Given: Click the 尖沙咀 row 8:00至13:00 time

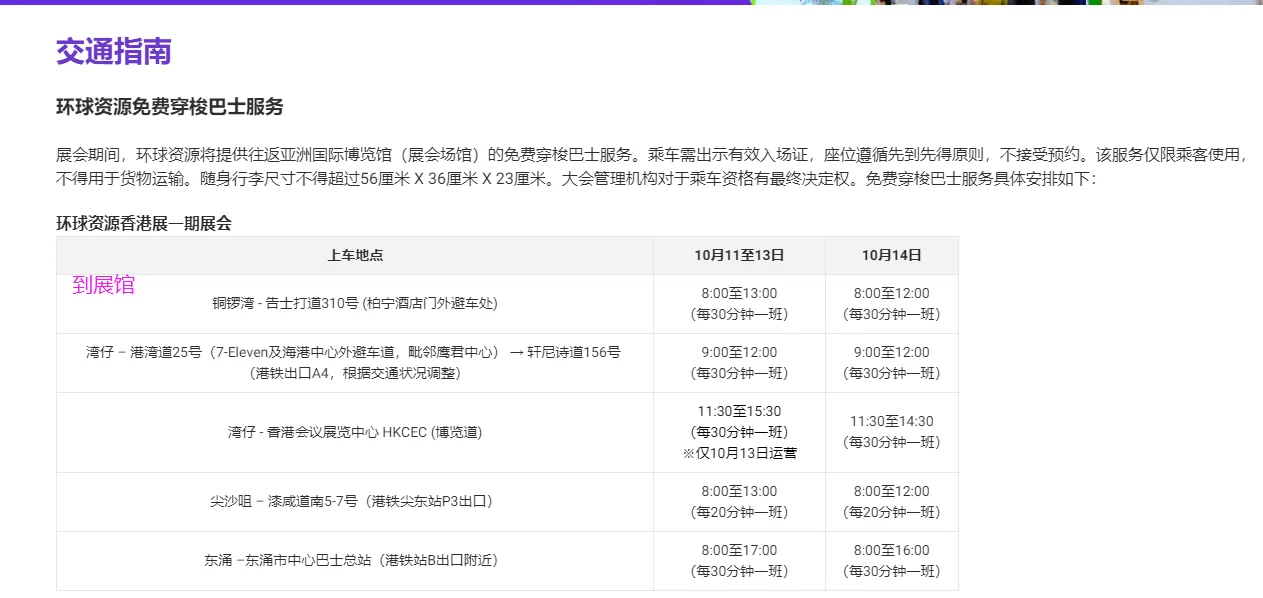Looking at the screenshot, I should click(x=739, y=491).
